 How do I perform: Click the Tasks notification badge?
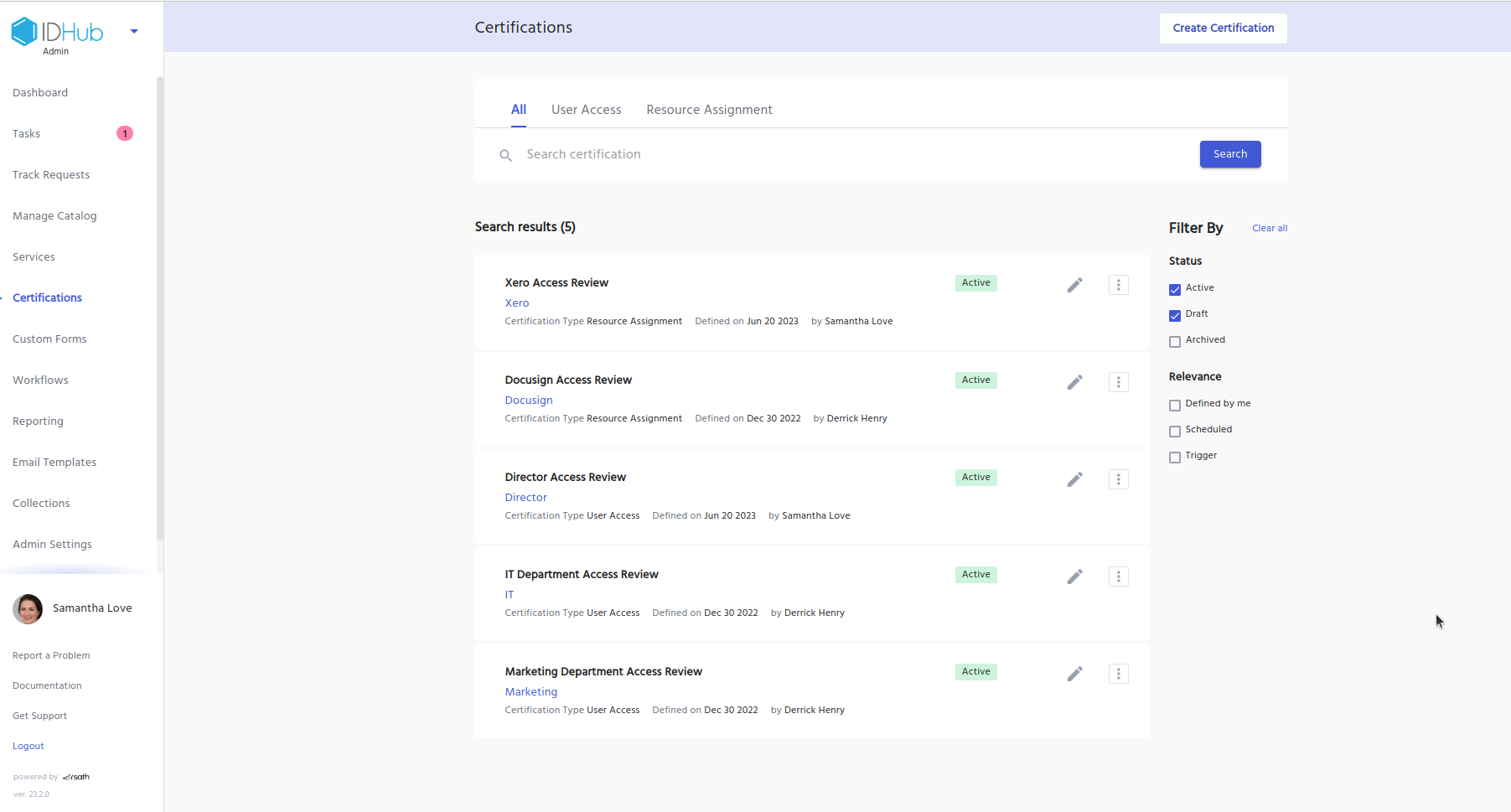pyautogui.click(x=125, y=133)
